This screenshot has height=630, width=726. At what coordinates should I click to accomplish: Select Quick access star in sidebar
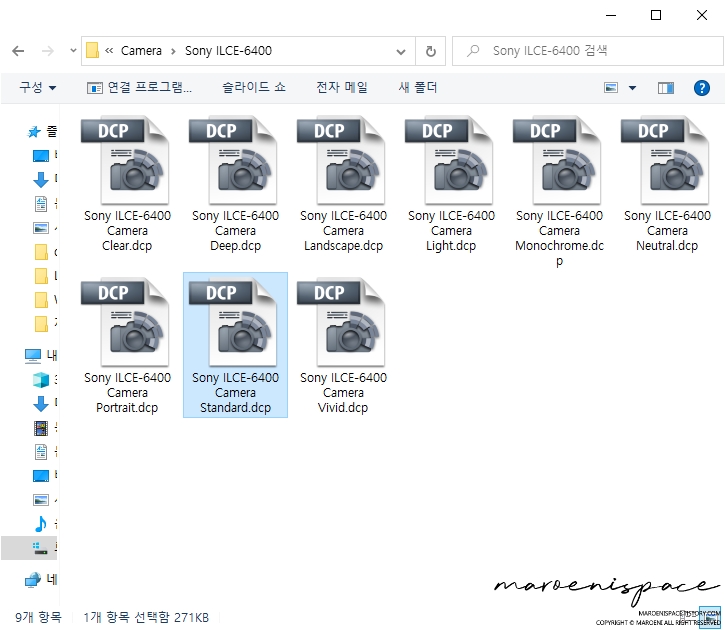[34, 132]
